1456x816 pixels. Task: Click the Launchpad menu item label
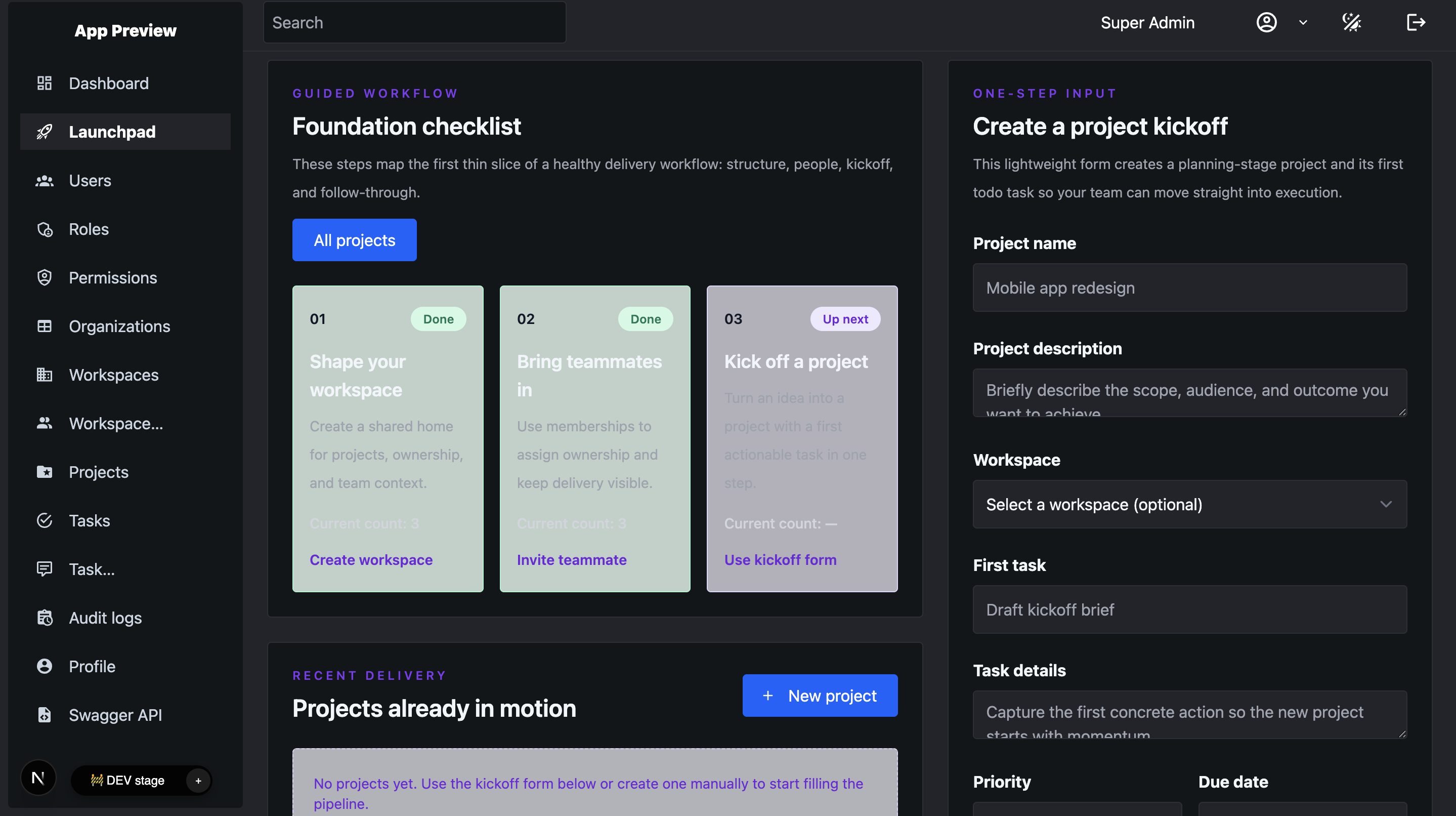[112, 132]
